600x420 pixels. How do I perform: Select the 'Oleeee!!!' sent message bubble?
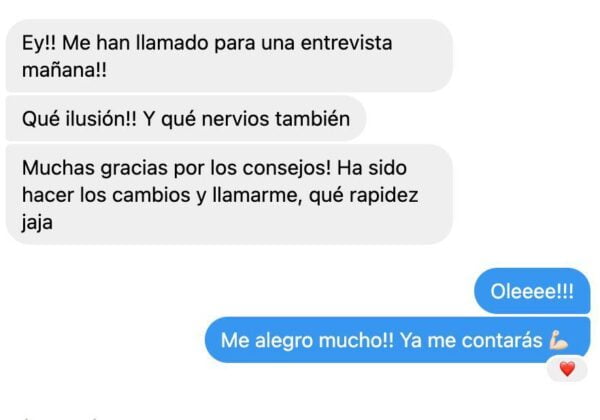(532, 291)
